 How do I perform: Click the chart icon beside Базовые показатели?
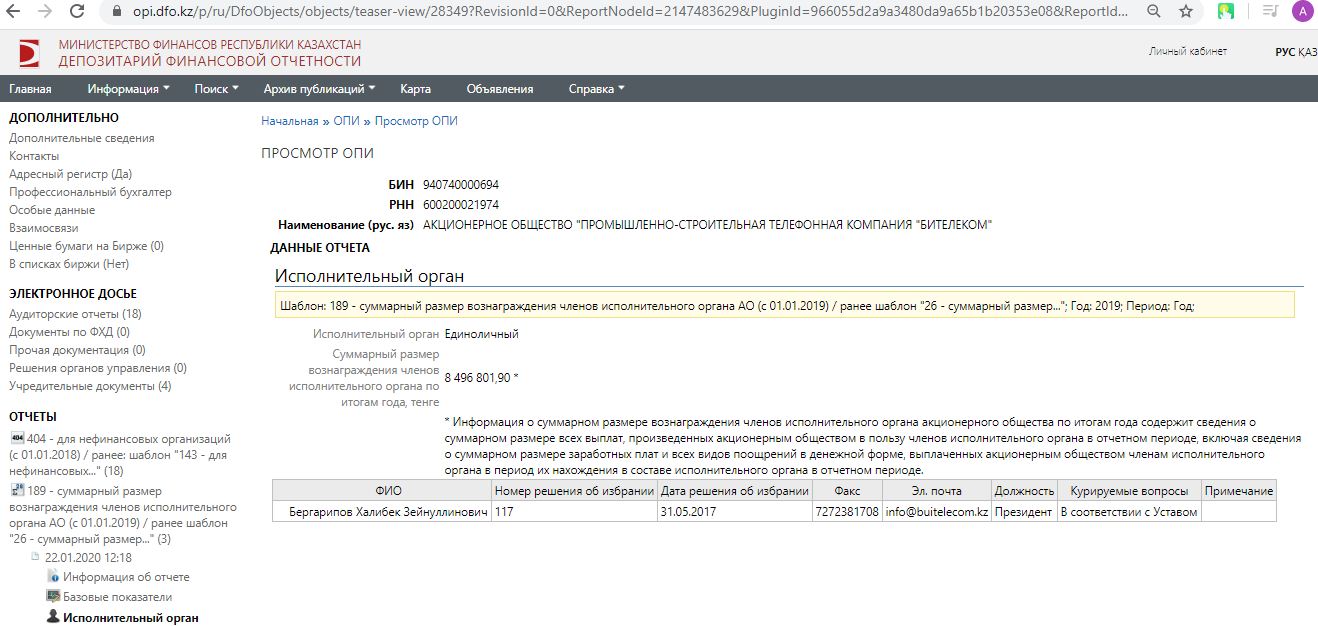(53, 597)
